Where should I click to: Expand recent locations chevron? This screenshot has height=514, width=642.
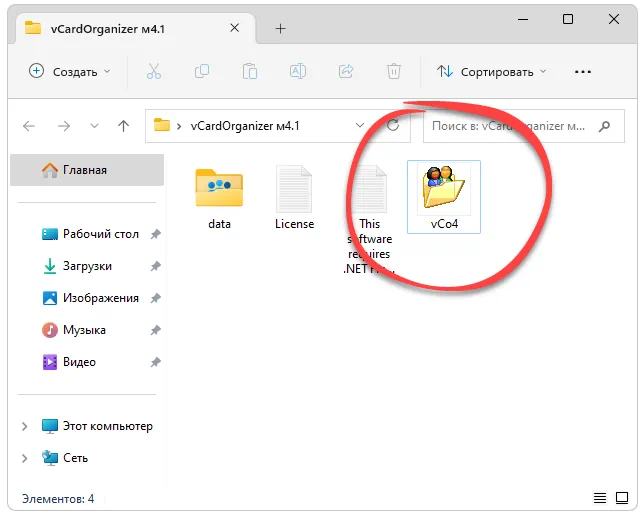[x=95, y=126]
